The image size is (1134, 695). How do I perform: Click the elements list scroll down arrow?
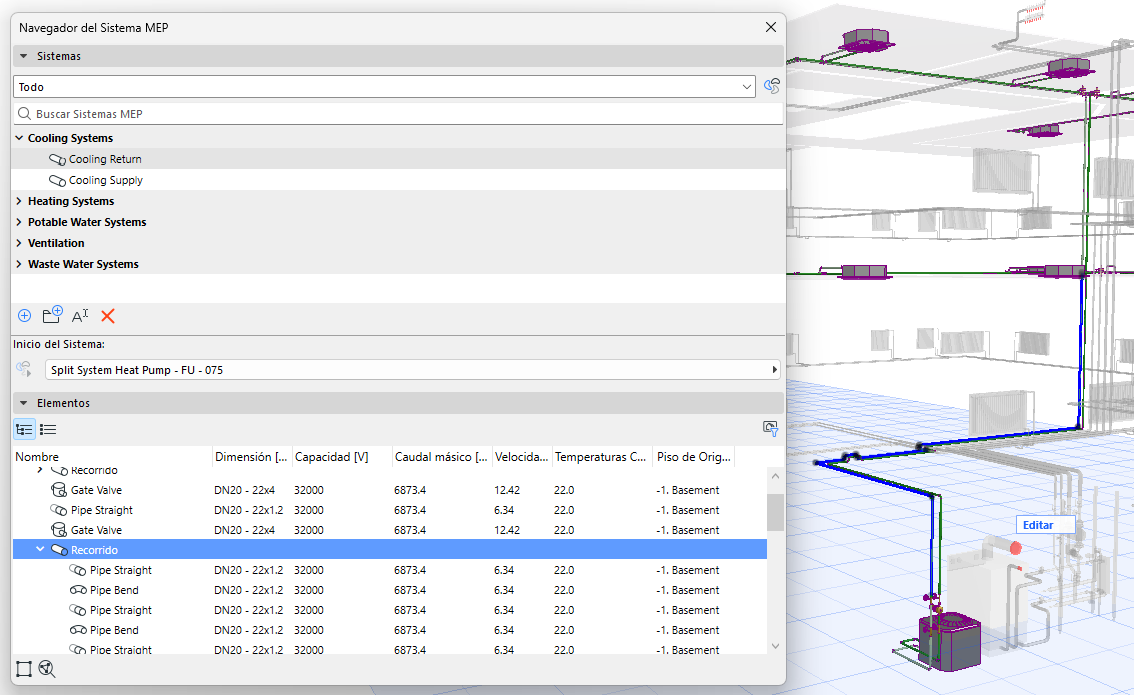click(775, 646)
